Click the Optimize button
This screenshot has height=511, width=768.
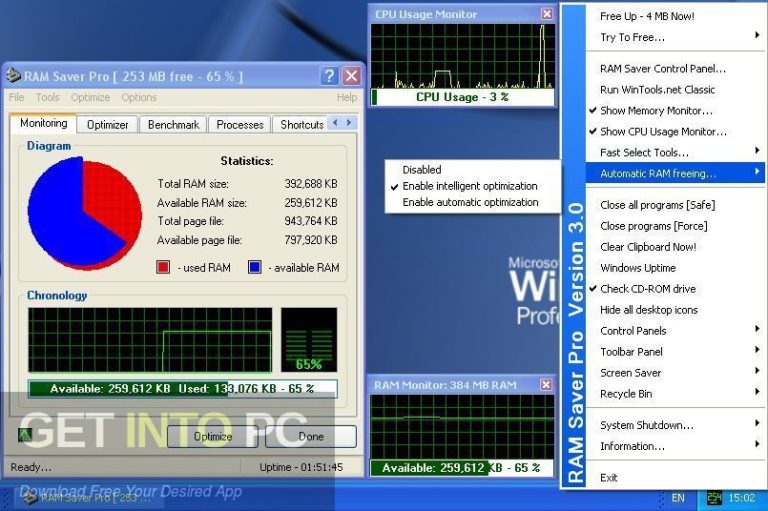coord(213,437)
